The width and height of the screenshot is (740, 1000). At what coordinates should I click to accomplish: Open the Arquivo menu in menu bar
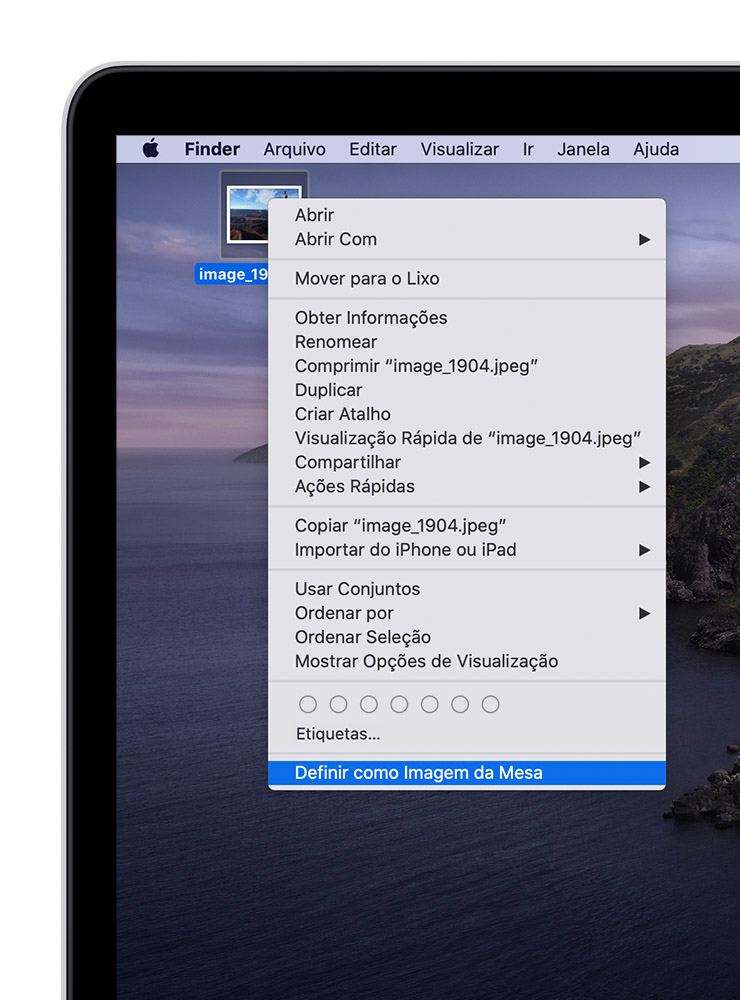294,149
